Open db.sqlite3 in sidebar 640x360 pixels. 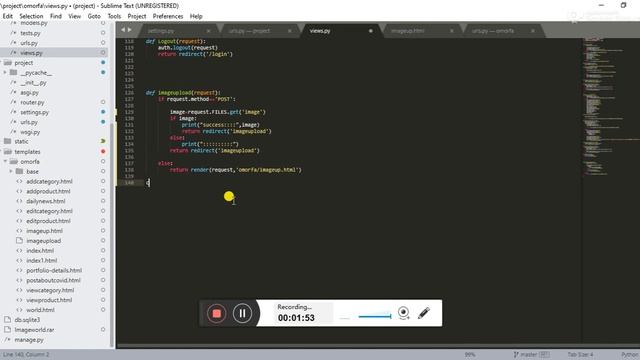[27, 320]
